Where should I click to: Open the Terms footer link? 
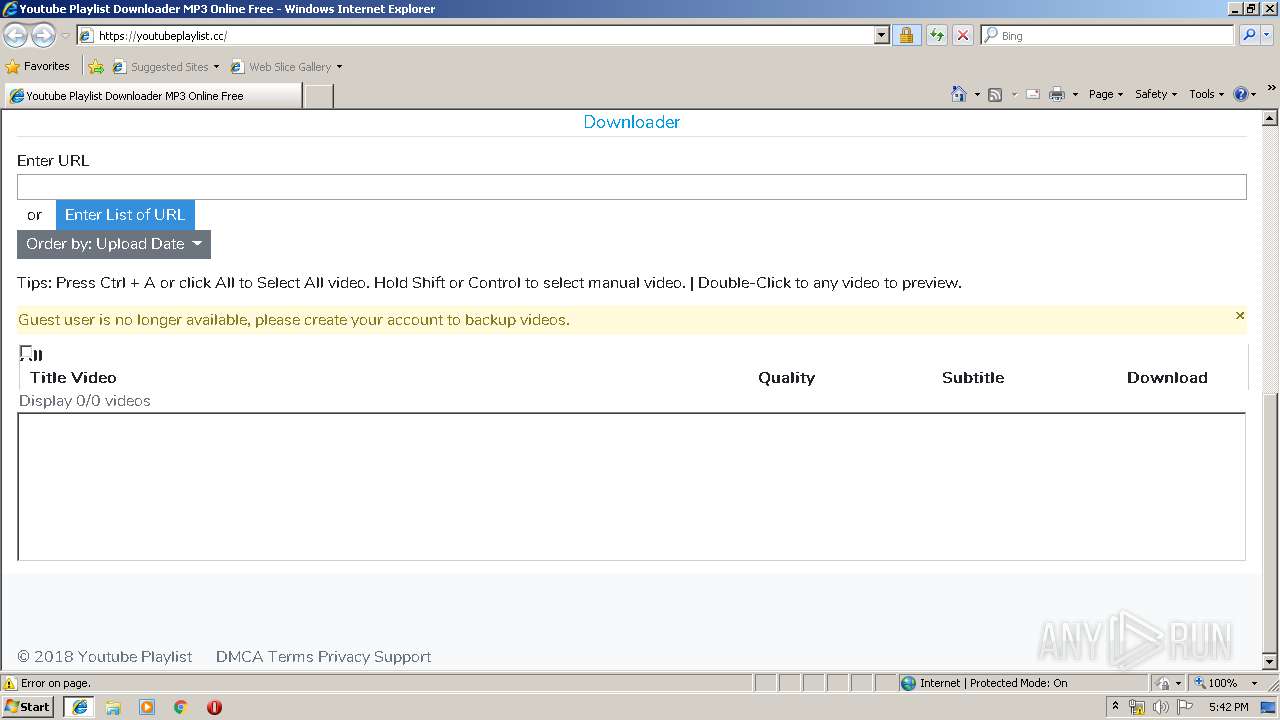(291, 657)
